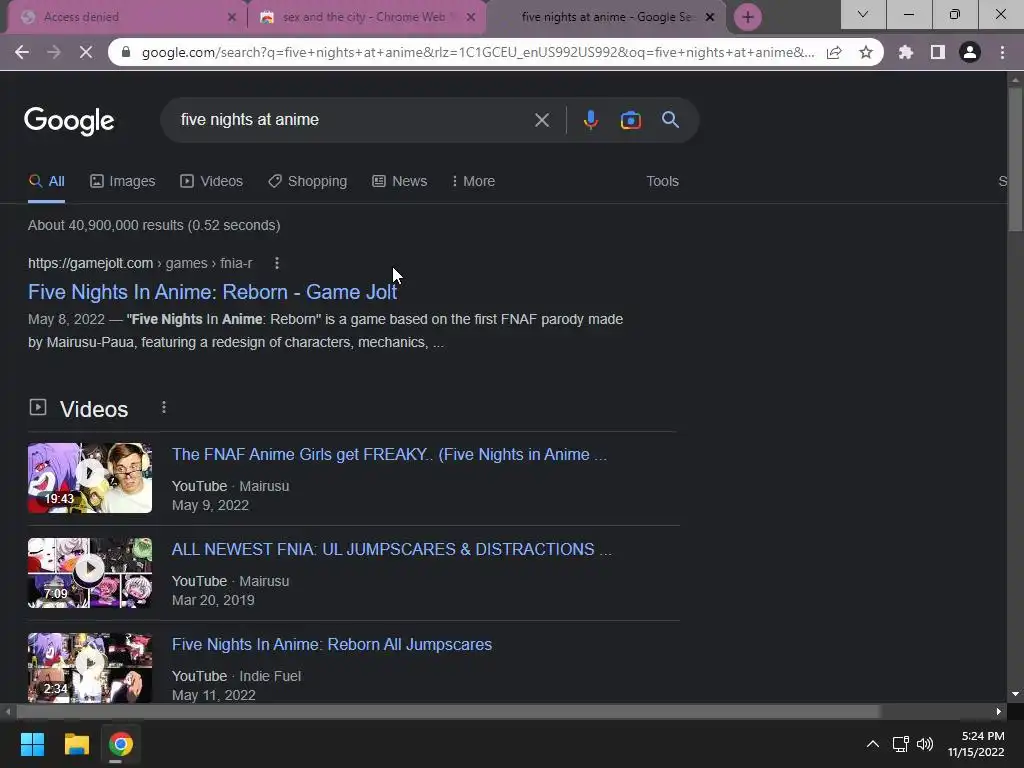Viewport: 1024px width, 768px height.
Task: Click the horizontal scrollbar thumb
Action: coord(448,711)
